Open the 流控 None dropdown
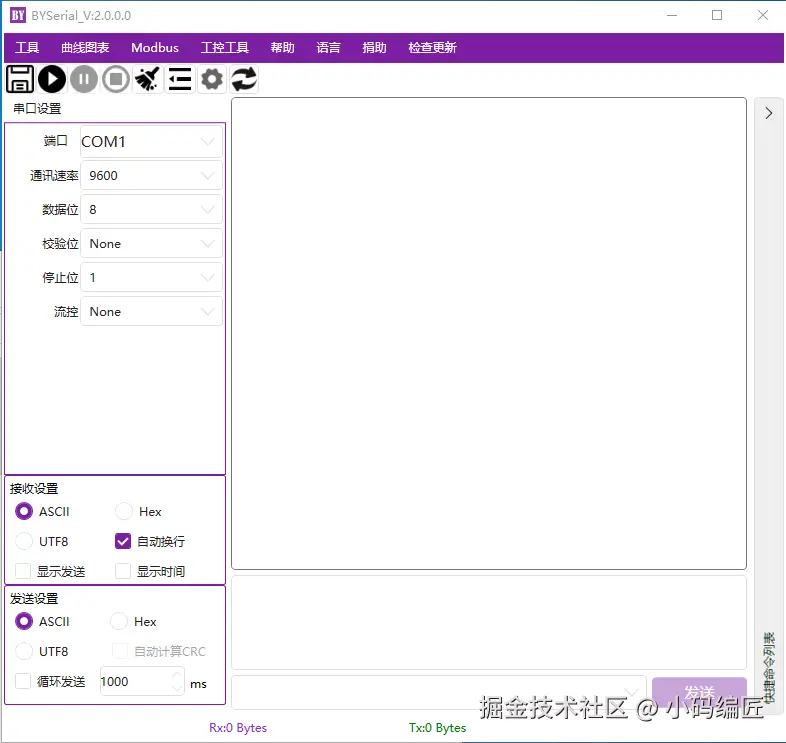The height and width of the screenshot is (743, 786). tap(151, 311)
